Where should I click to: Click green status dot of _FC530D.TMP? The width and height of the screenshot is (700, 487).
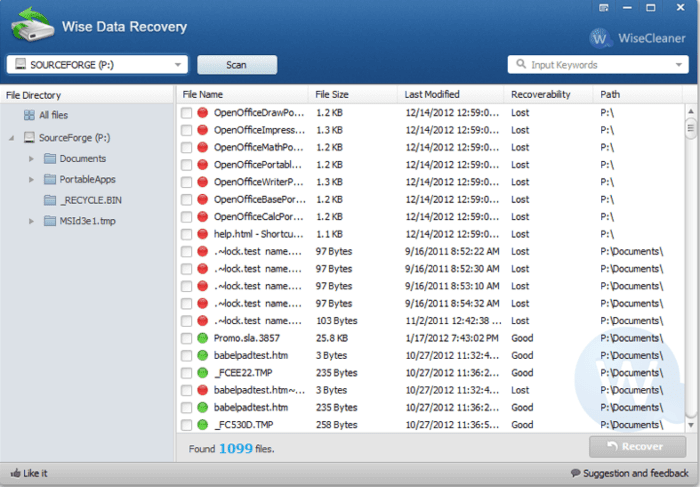point(203,425)
